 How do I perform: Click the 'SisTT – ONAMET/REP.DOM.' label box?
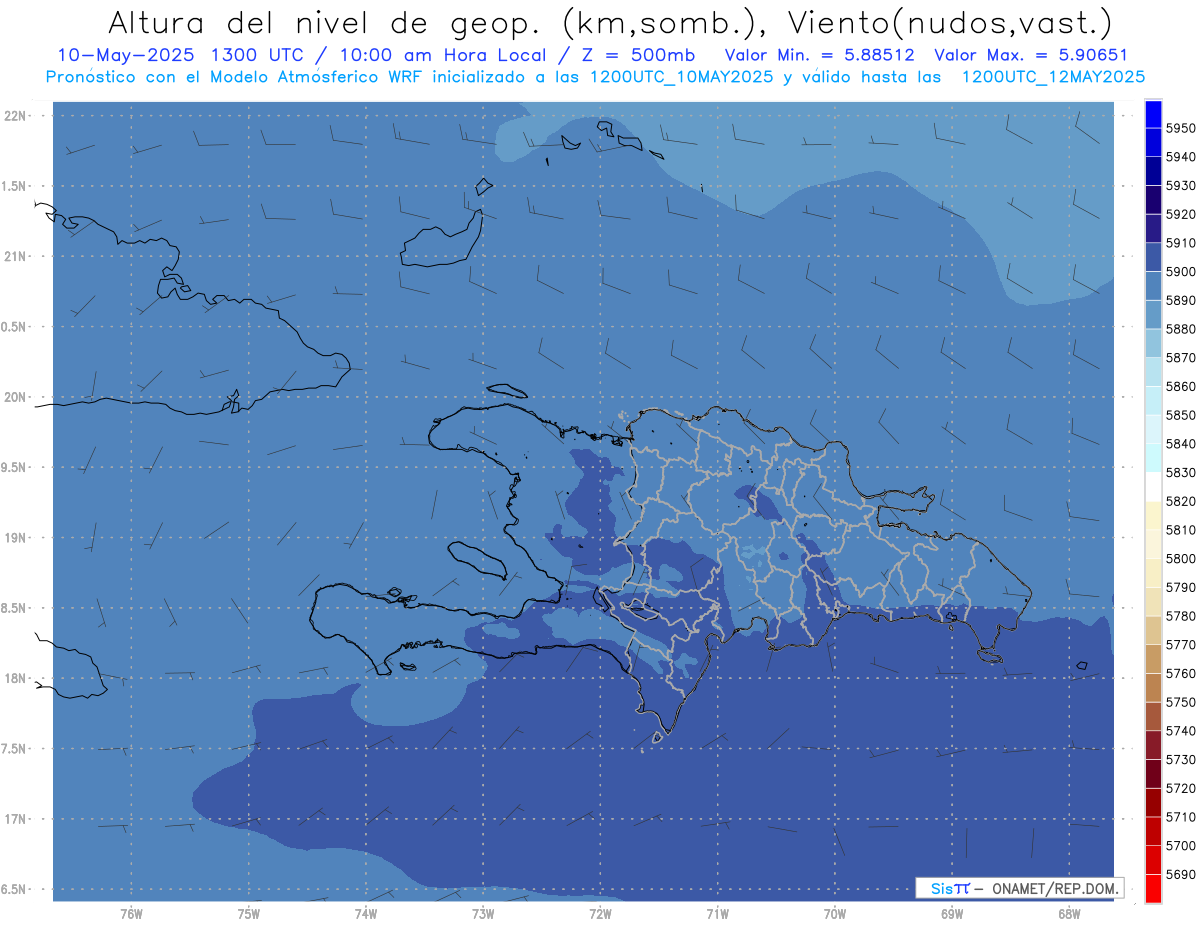coord(1019,888)
